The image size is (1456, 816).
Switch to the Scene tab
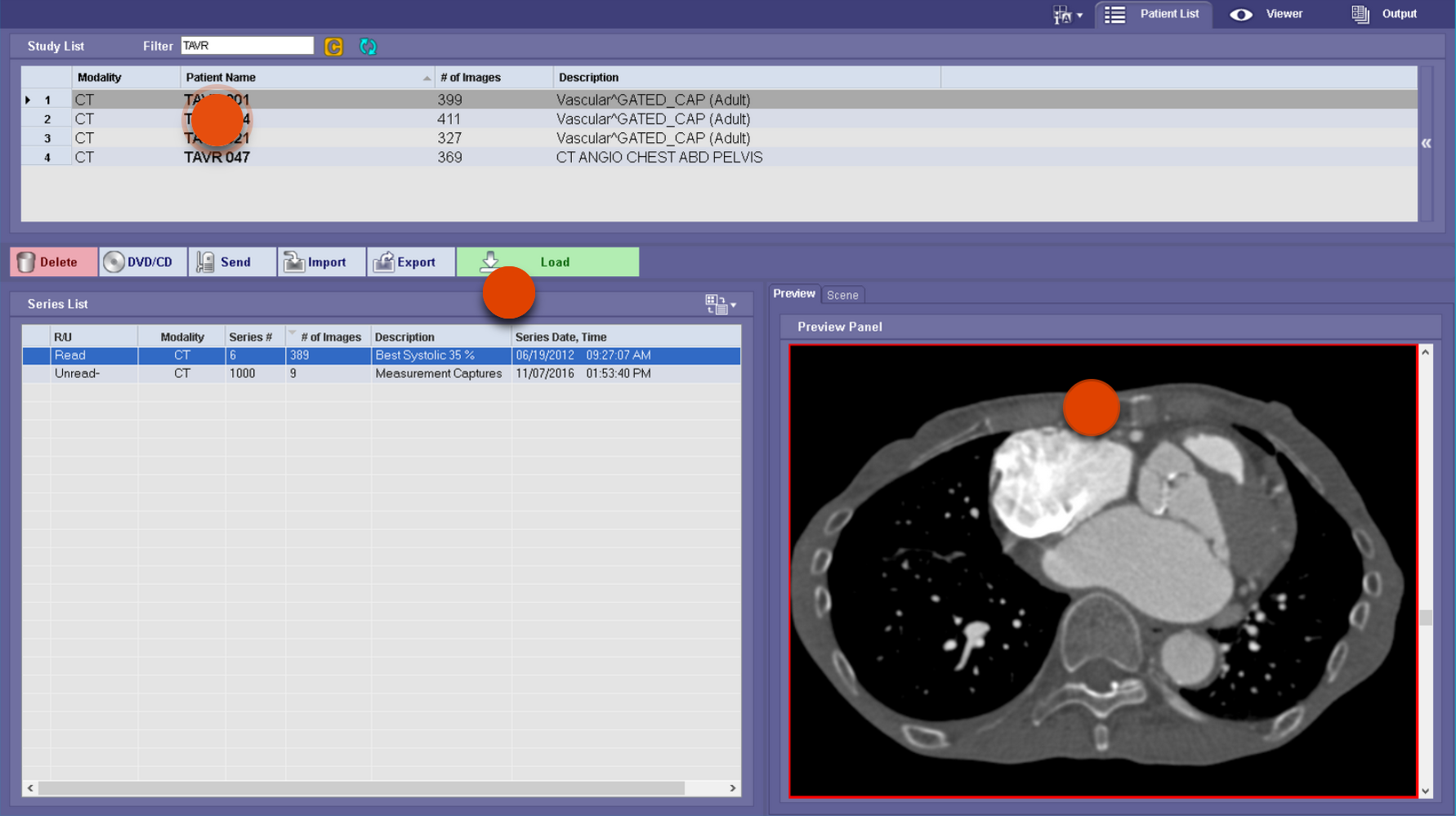[842, 295]
